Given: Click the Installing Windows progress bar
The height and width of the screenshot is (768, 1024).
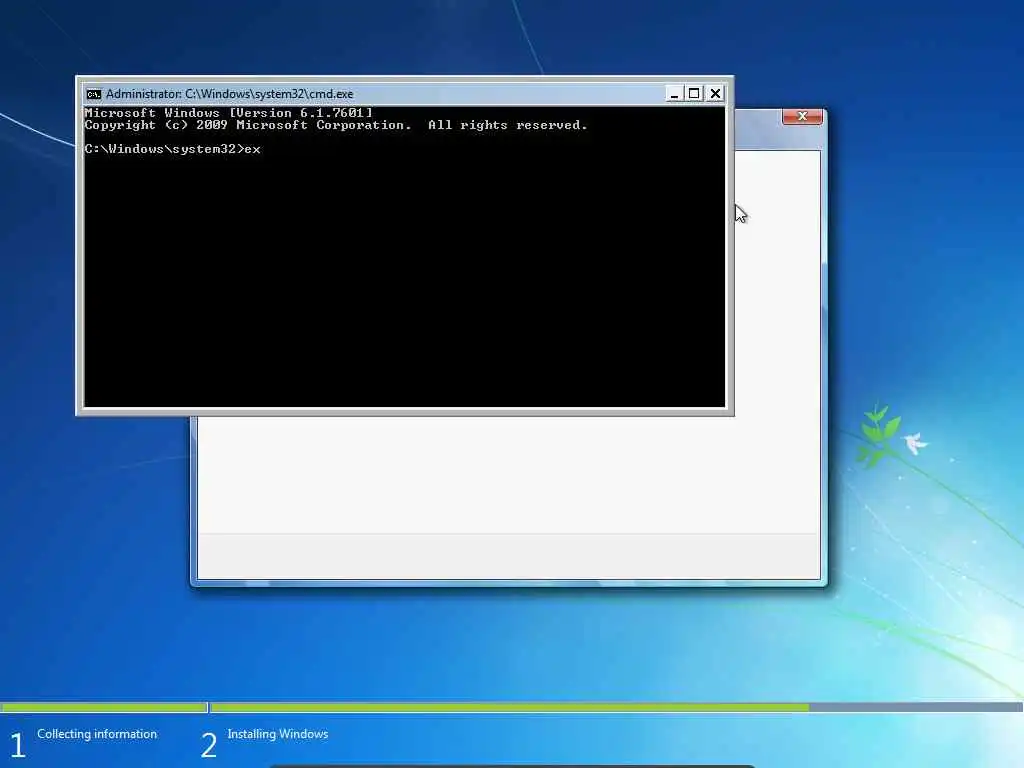Looking at the screenshot, I should (616, 707).
